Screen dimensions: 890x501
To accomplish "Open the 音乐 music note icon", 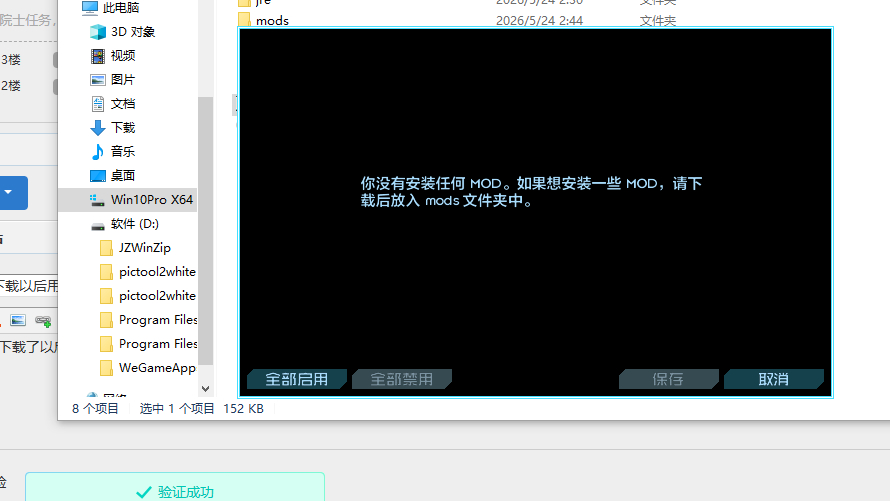I will pos(98,151).
